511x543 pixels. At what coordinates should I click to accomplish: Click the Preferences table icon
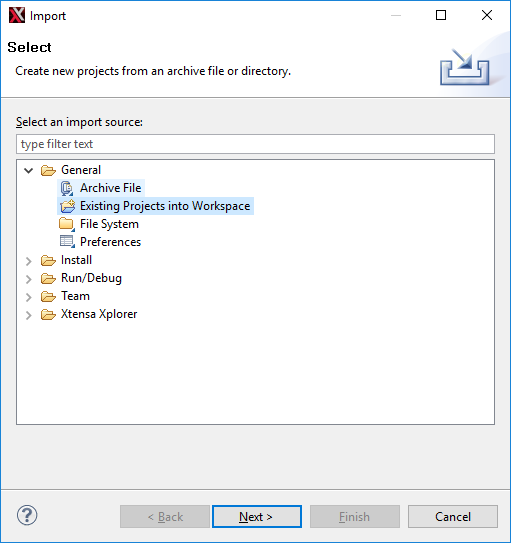(x=67, y=242)
